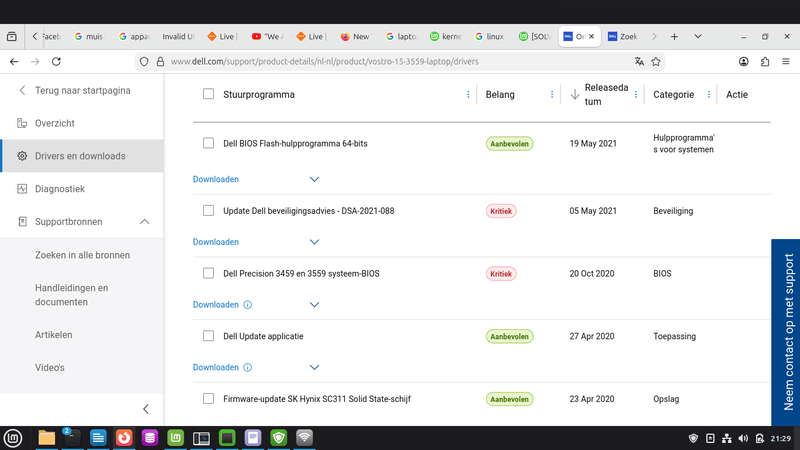Open the Wi-Fi taskbar application icon
Viewport: 800px width, 450px height.
[x=305, y=438]
